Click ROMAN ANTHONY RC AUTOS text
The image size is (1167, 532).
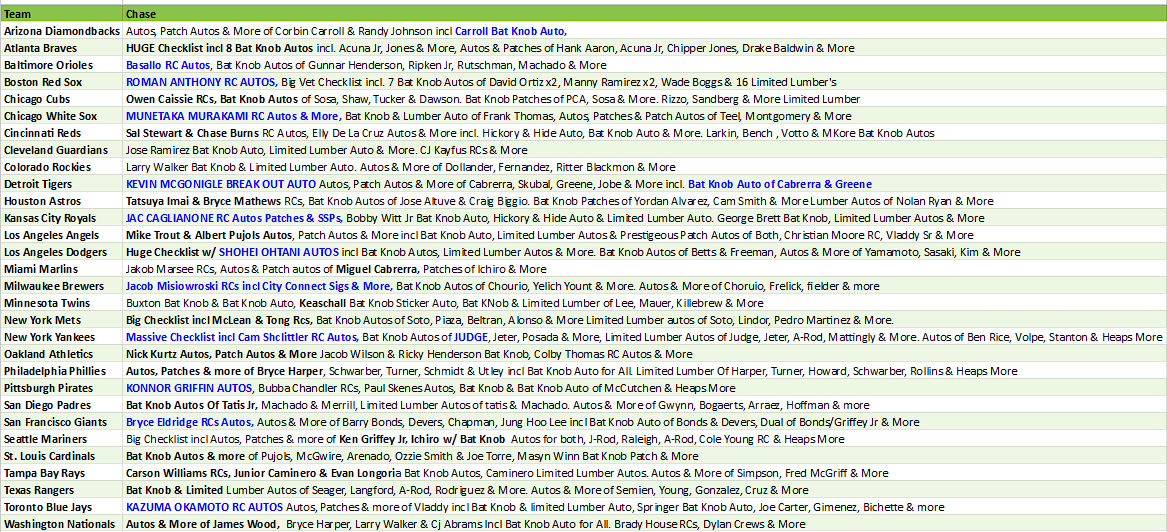202,82
